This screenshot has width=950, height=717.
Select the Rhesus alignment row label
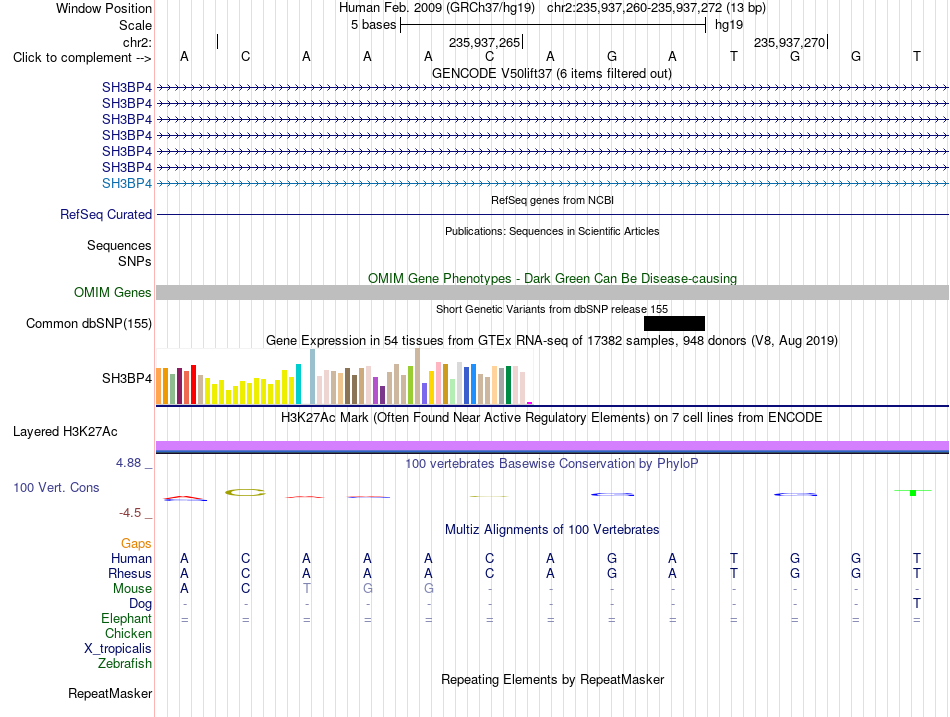(x=130, y=573)
